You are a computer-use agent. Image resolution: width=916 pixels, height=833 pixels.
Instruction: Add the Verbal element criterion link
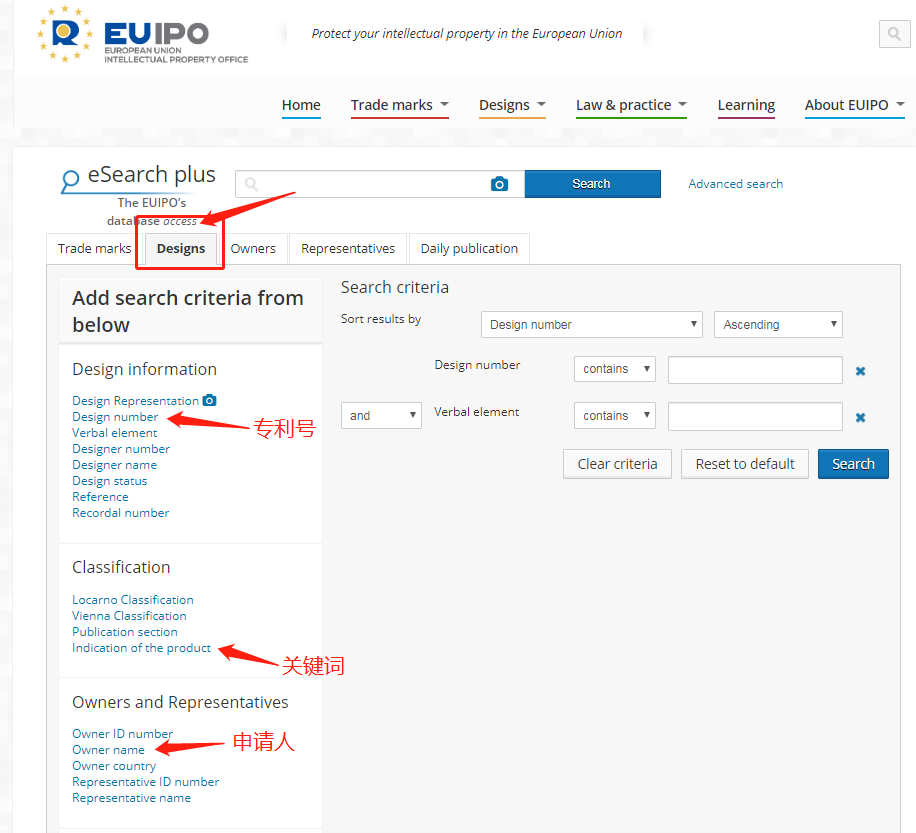pos(114,433)
